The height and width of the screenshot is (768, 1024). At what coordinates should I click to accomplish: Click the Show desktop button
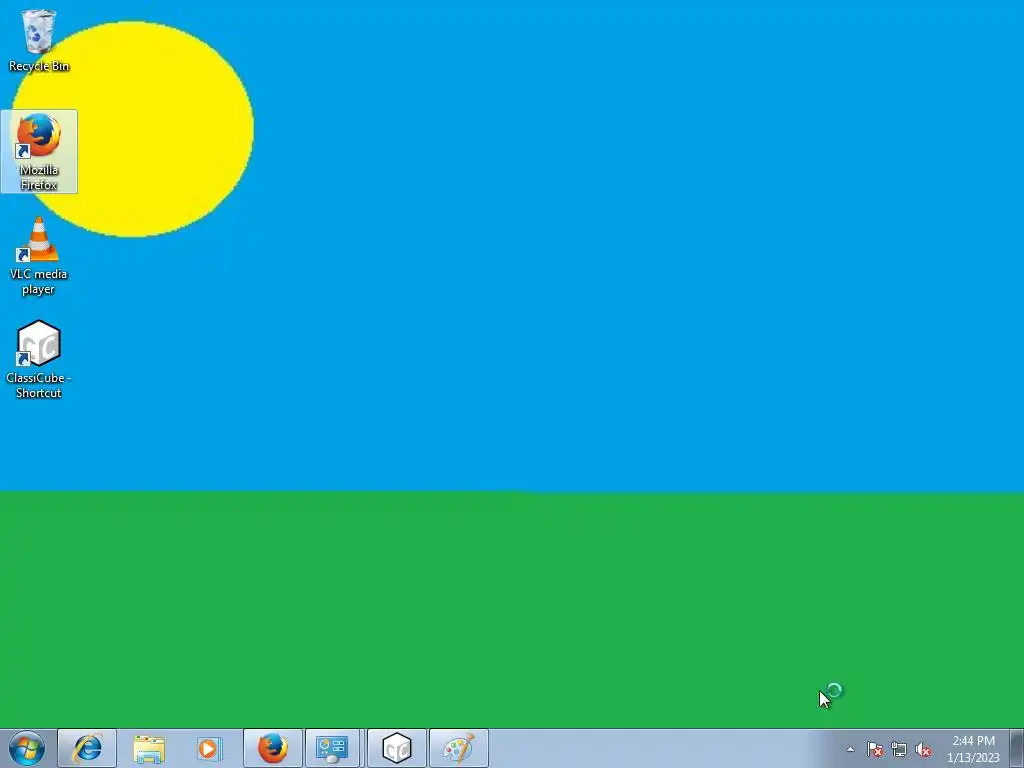click(1017, 748)
